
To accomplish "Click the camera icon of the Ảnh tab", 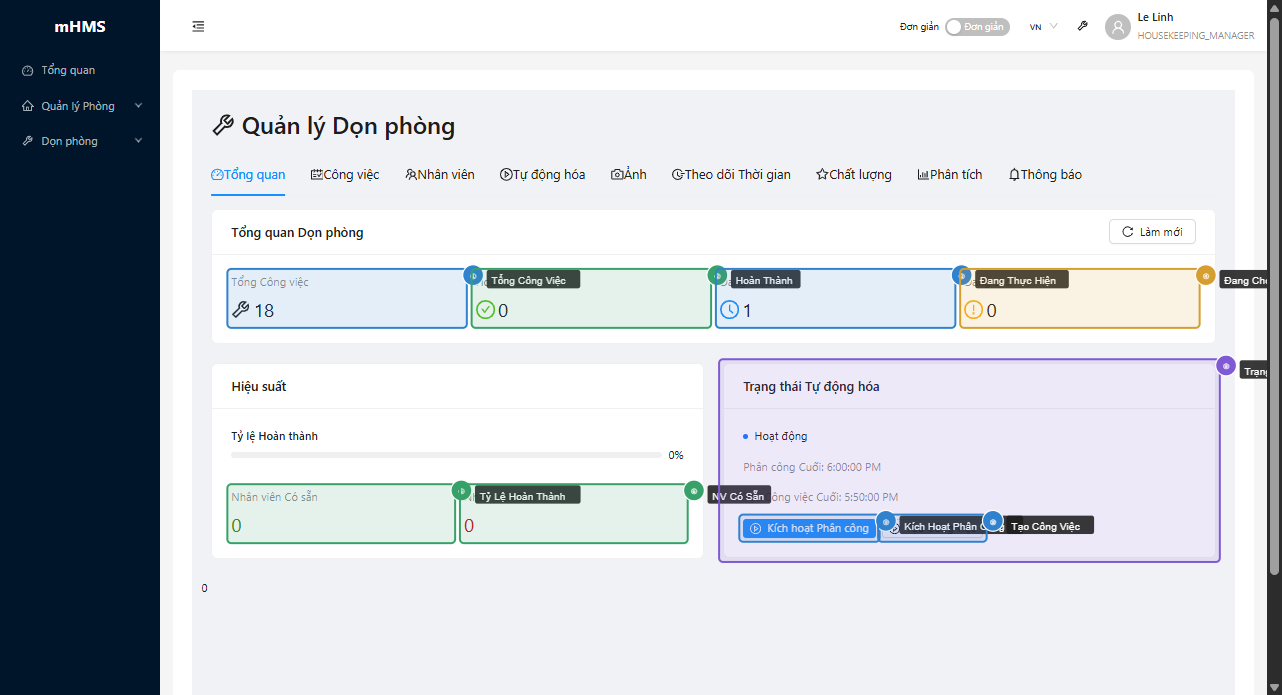I will pos(617,175).
